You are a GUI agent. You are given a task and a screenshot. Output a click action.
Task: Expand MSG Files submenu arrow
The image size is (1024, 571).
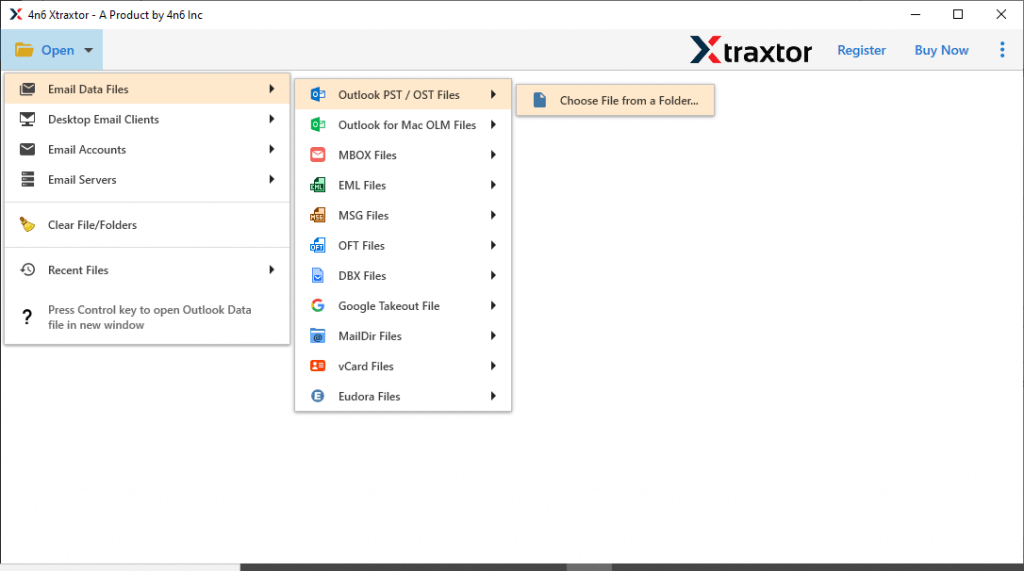coord(493,215)
